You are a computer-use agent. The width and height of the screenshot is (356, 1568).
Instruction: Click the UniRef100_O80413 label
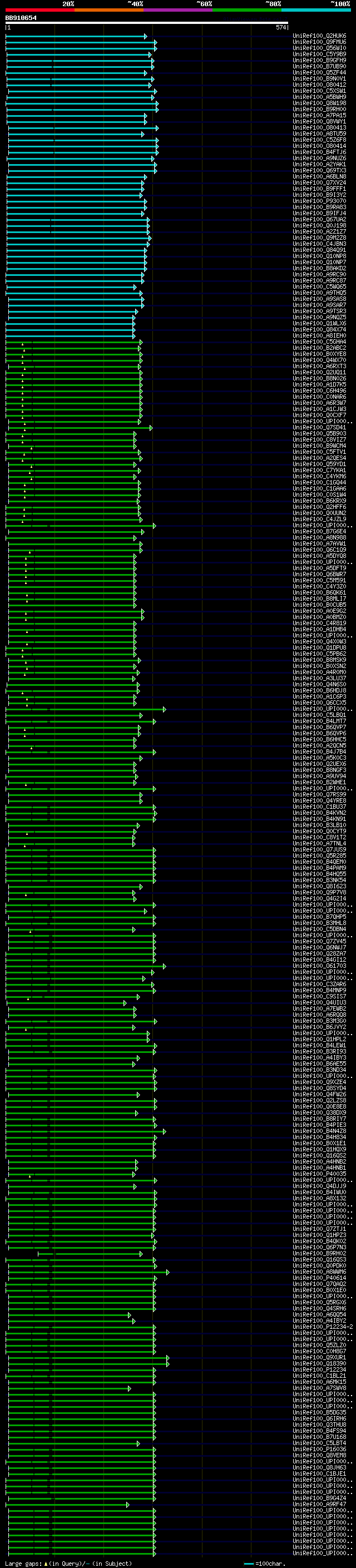click(319, 128)
